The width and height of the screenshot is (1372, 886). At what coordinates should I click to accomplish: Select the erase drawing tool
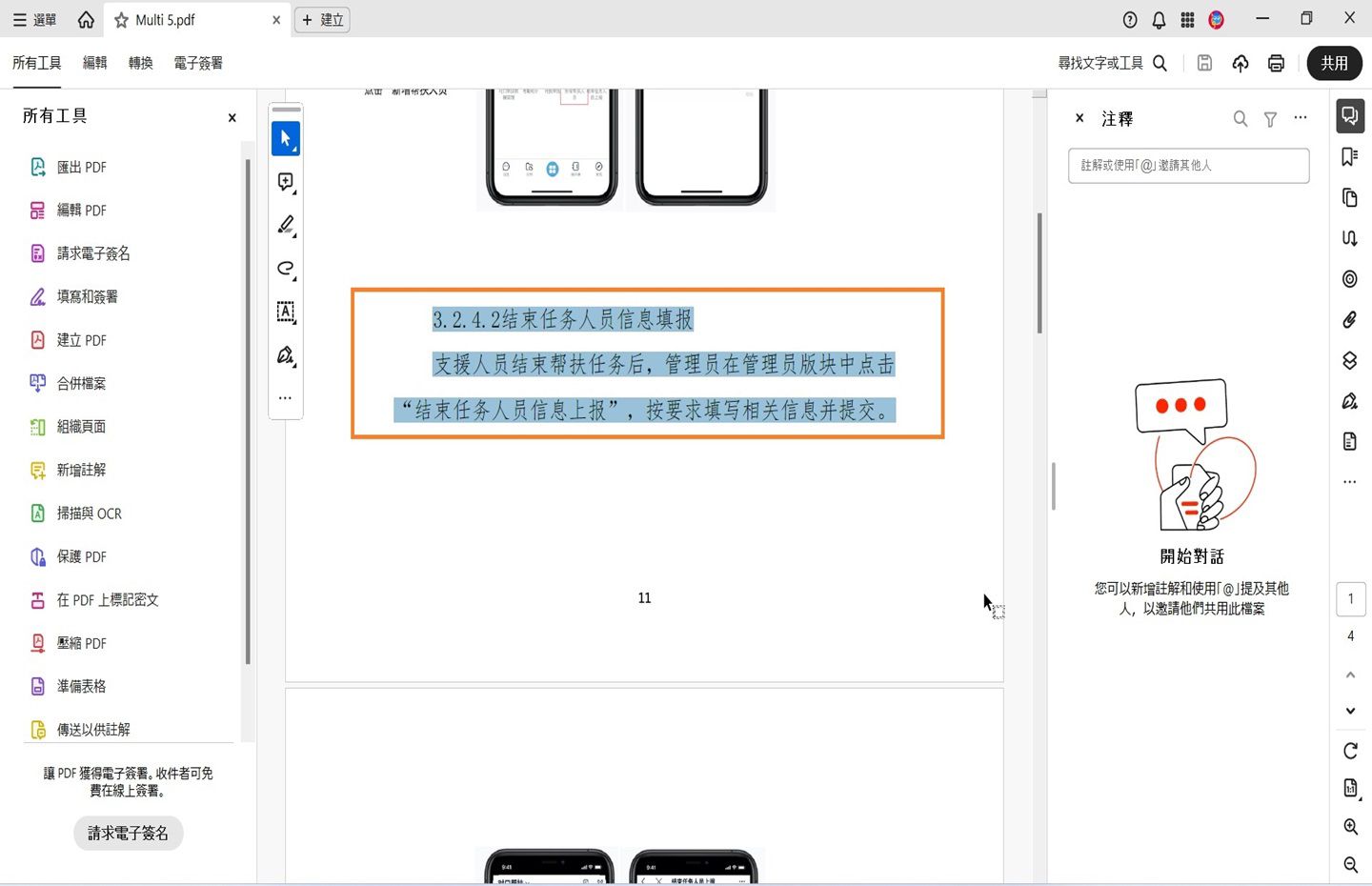tap(286, 269)
